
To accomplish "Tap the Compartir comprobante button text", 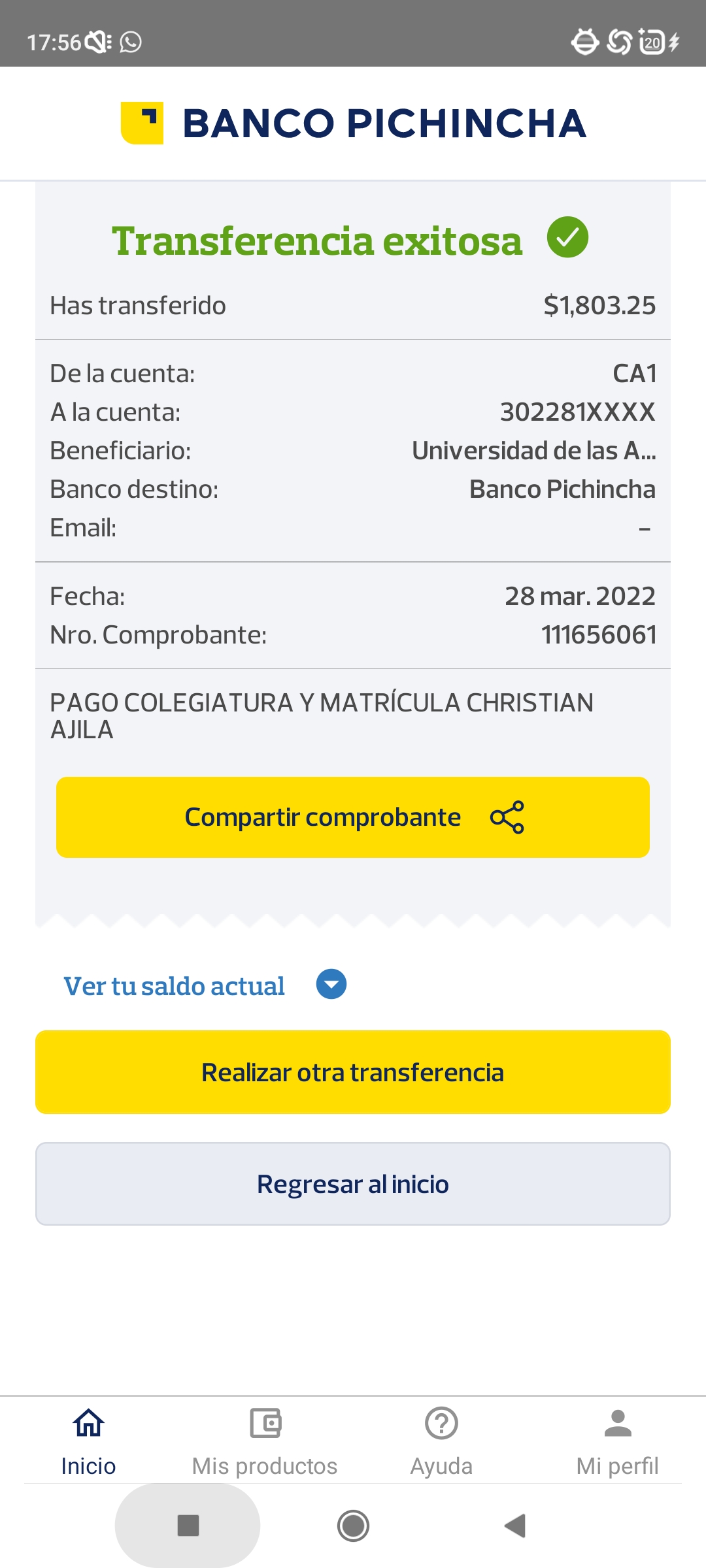I will click(322, 817).
